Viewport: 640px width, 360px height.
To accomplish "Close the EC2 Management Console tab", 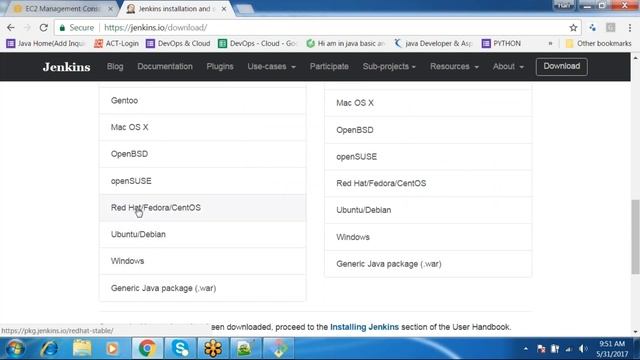I will click(x=110, y=9).
